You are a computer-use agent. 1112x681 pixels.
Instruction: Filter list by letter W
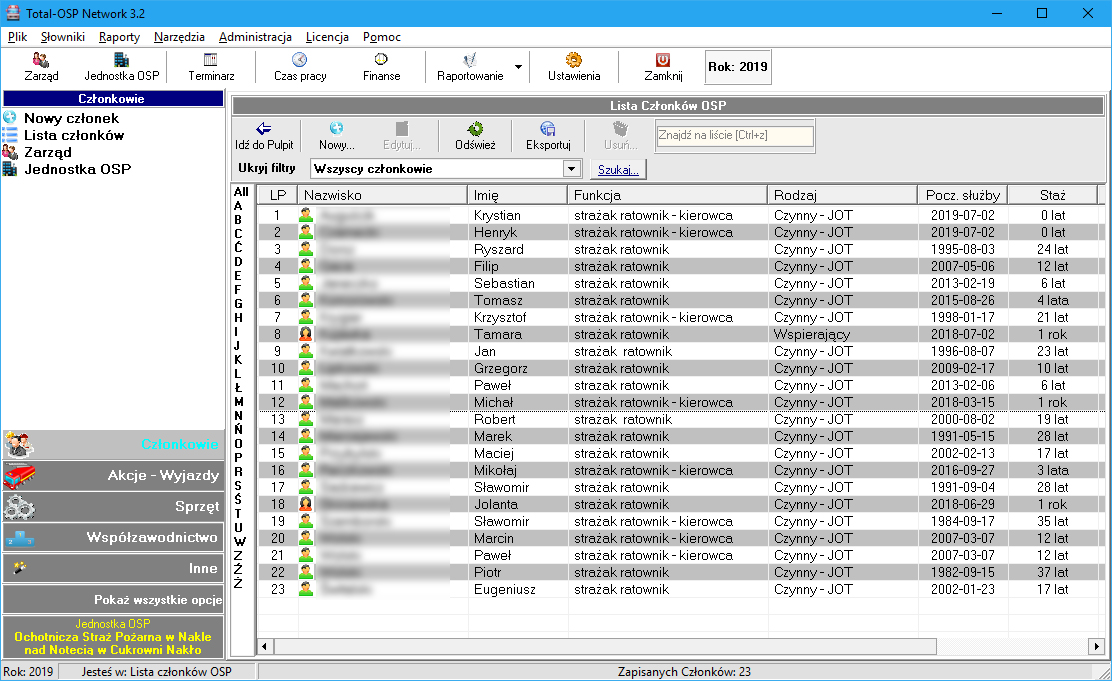[x=240, y=541]
